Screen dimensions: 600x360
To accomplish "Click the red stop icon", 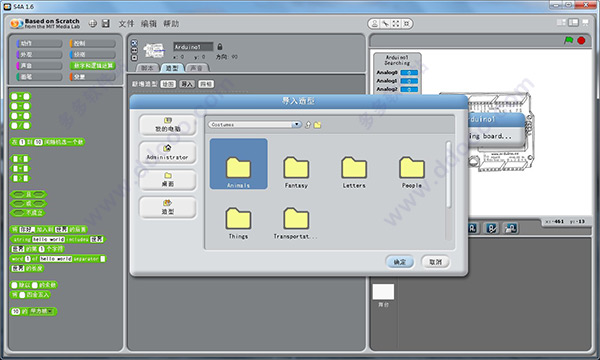I will tap(581, 40).
